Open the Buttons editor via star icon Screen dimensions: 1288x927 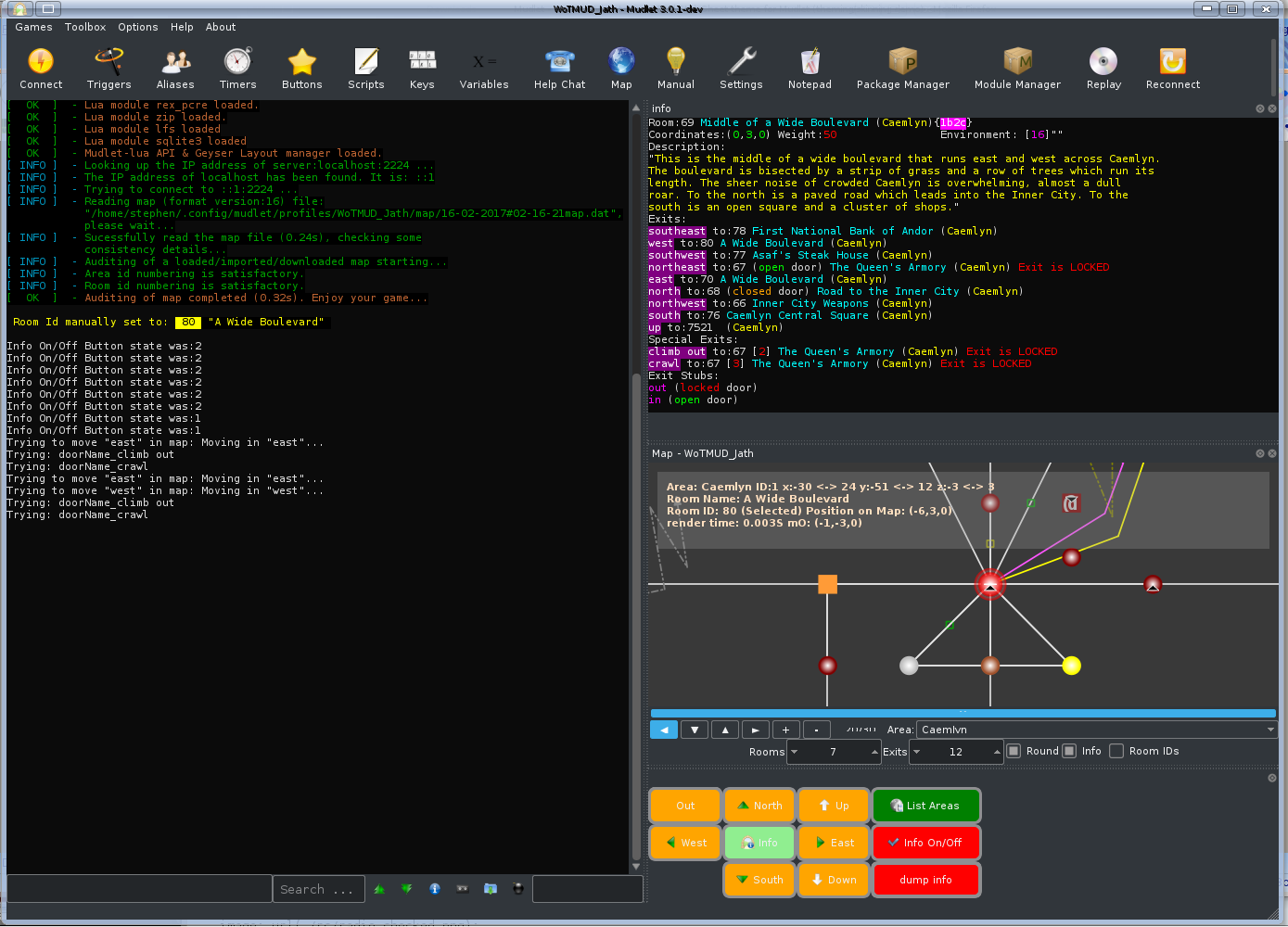pyautogui.click(x=302, y=70)
